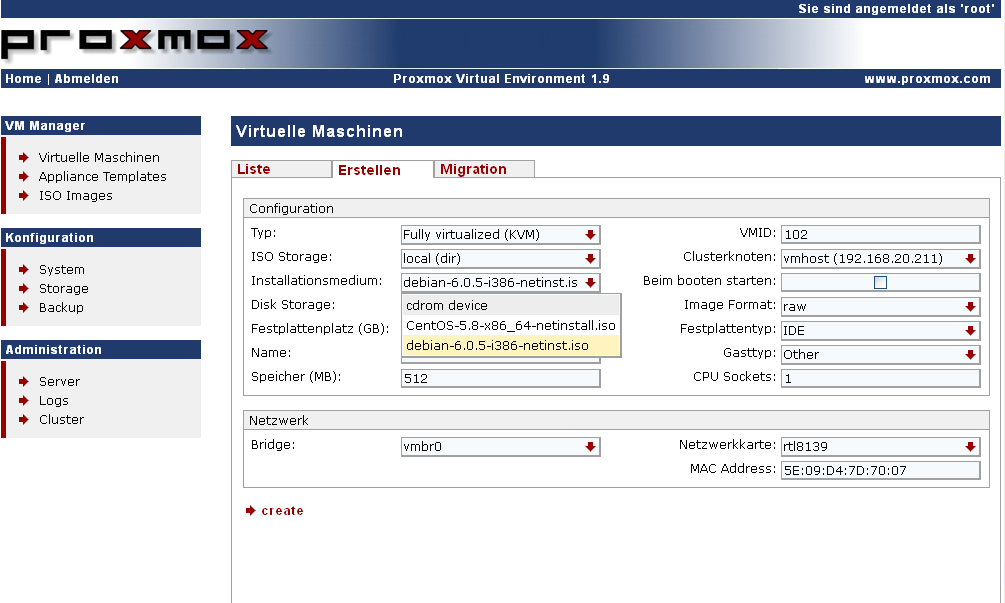Open ISO Images in the sidebar

point(76,196)
